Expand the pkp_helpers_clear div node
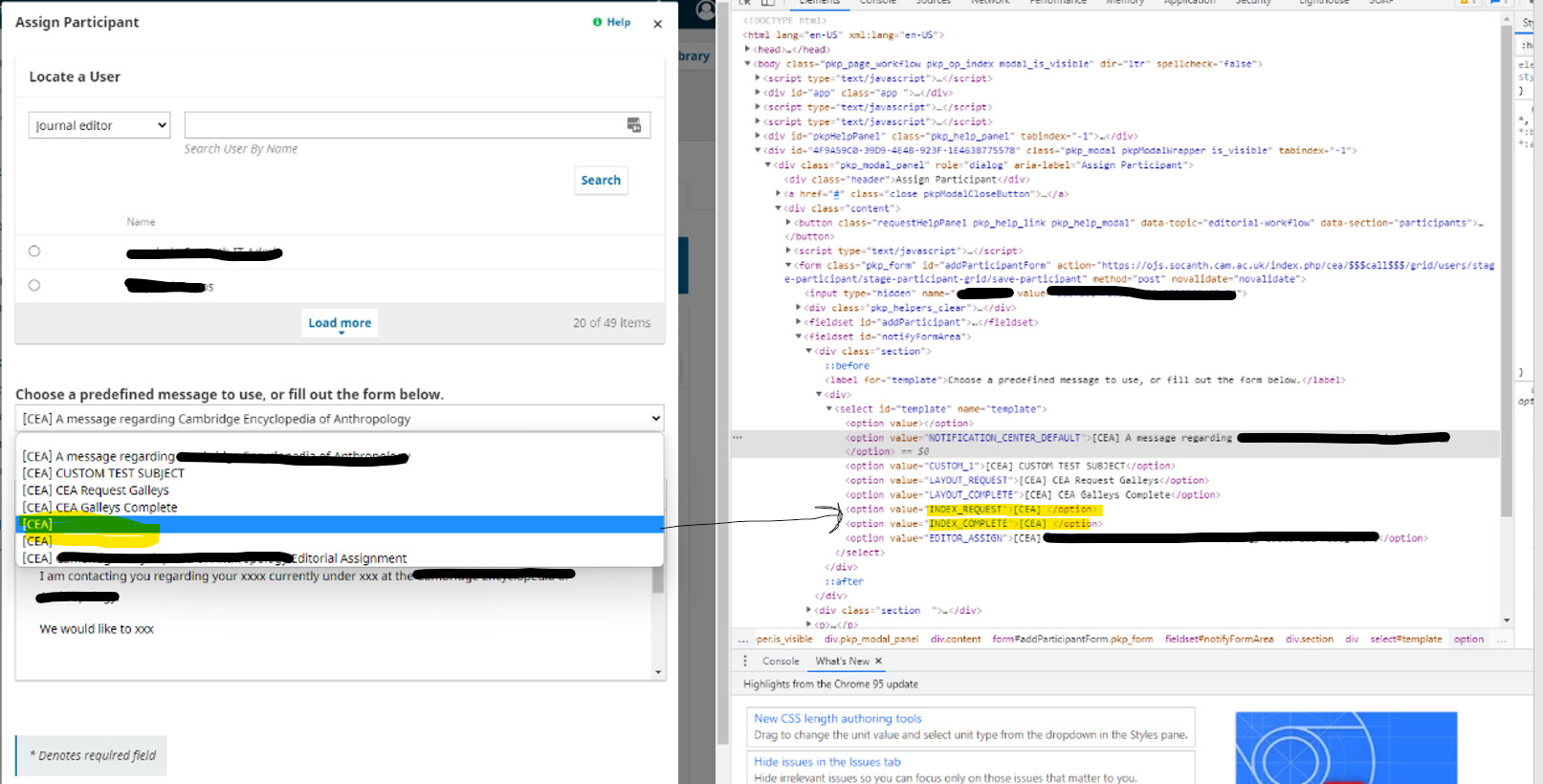This screenshot has height=784, width=1543. pos(799,308)
